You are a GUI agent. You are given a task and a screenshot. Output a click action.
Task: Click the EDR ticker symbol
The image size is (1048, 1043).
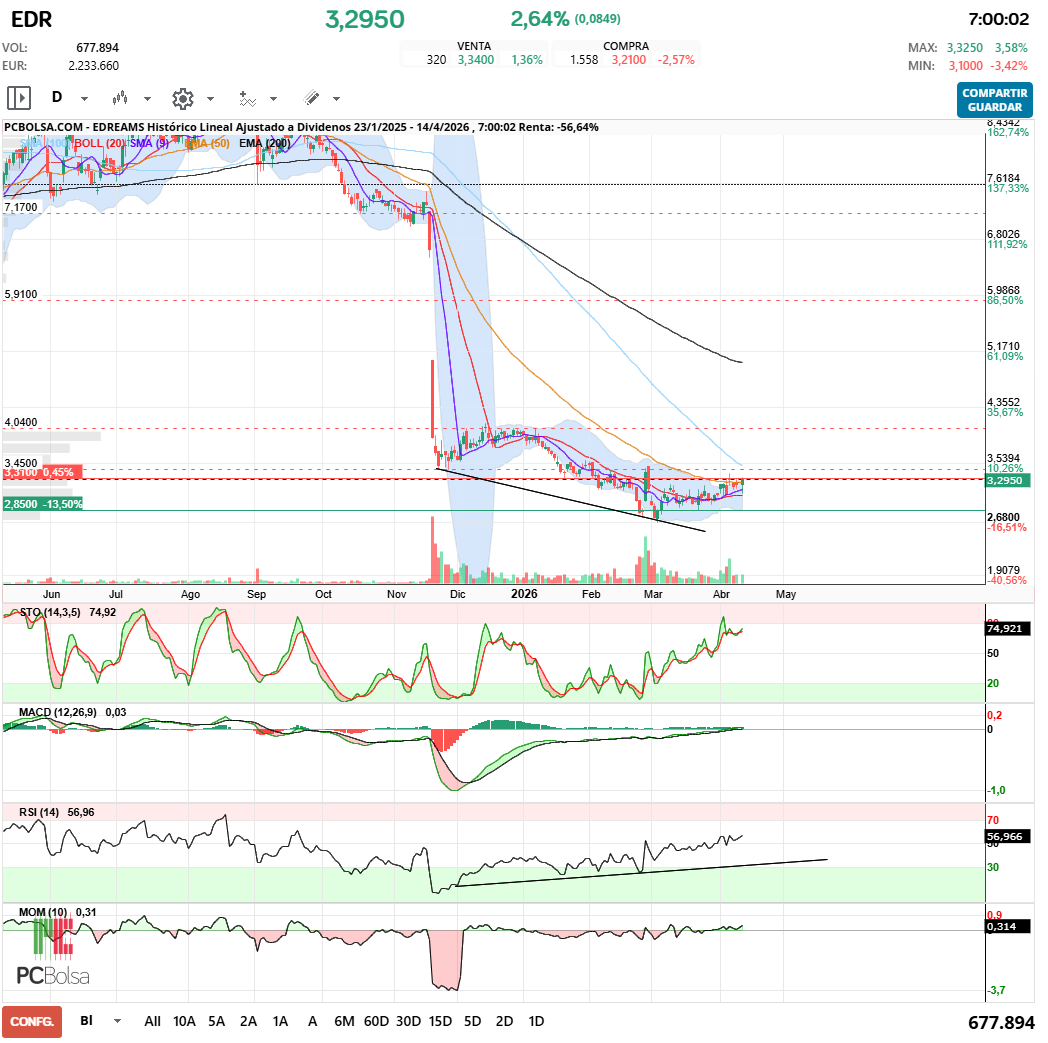31,19
